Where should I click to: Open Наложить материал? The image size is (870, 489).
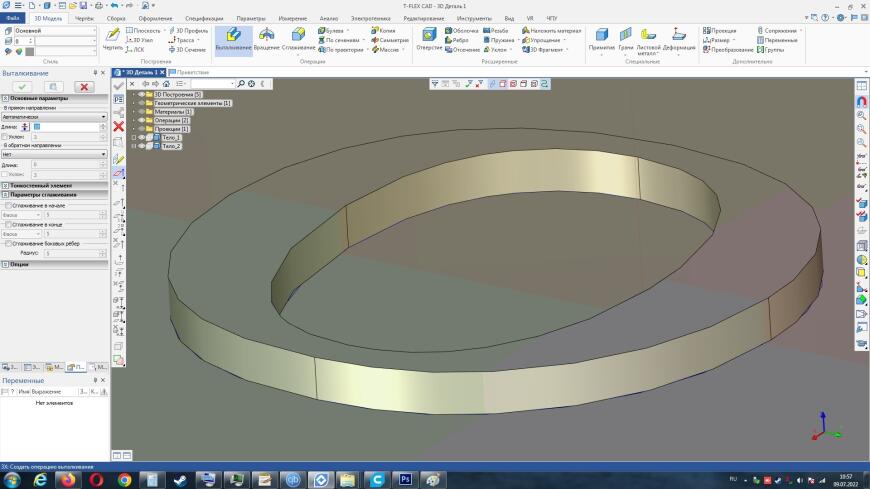[x=552, y=31]
